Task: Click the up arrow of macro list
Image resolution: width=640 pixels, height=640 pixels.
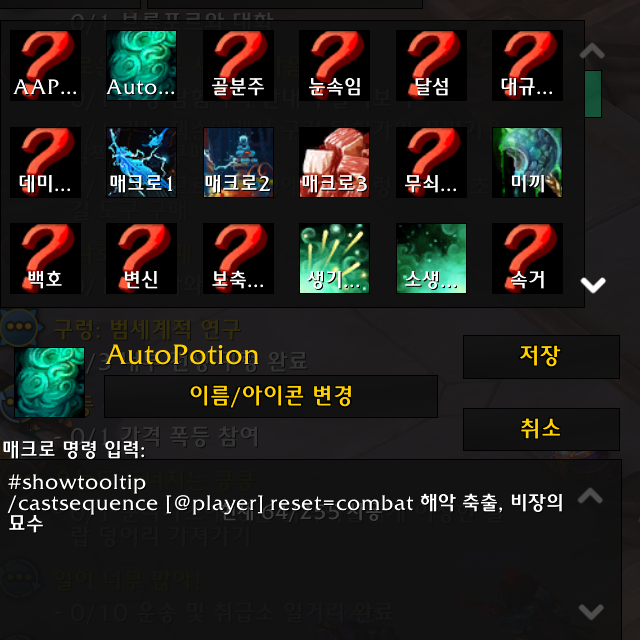Action: [x=592, y=51]
